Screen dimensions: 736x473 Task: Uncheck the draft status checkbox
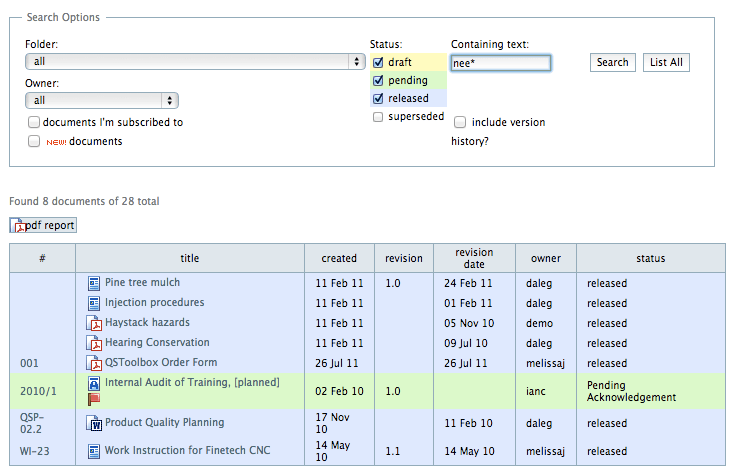pos(378,62)
